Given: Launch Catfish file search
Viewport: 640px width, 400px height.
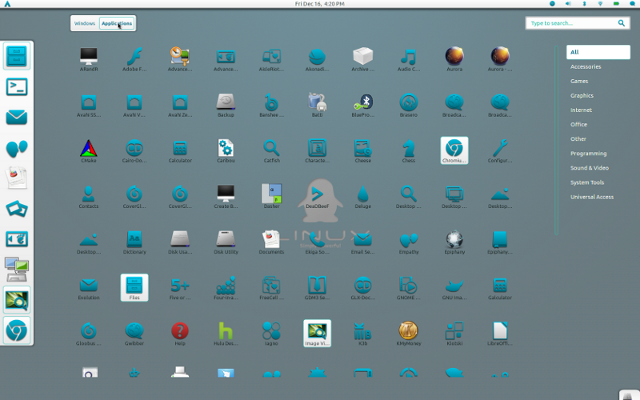Looking at the screenshot, I should (x=271, y=151).
